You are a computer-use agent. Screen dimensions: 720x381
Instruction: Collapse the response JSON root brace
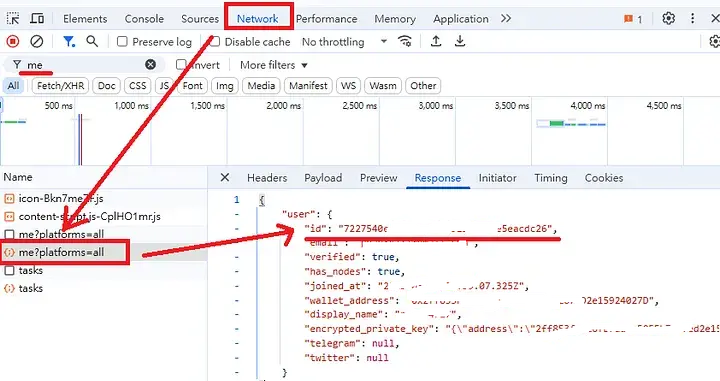coord(262,200)
